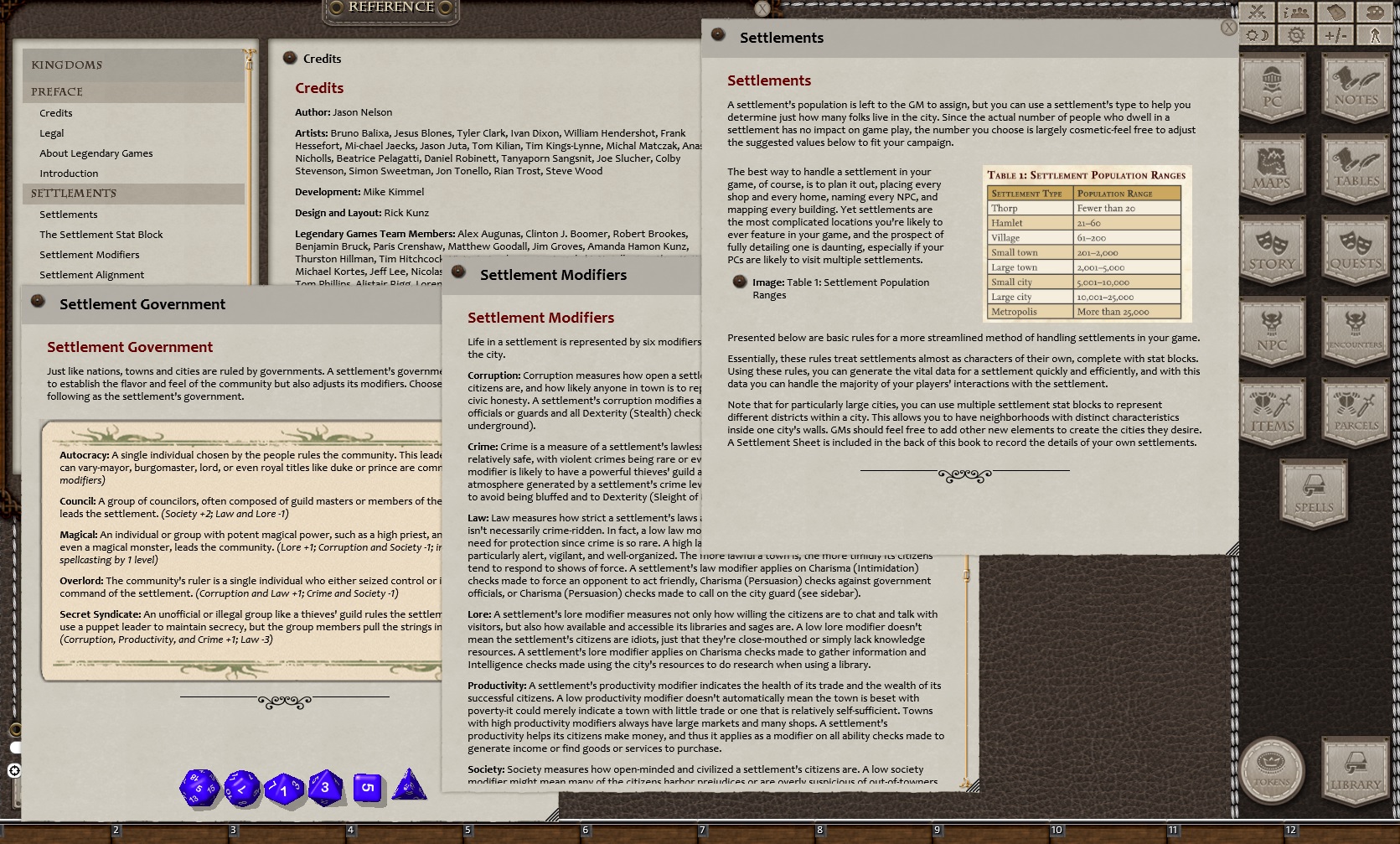Toggle the targeting crosshair control
Image resolution: width=1400 pixels, height=844 pixels.
click(x=13, y=770)
